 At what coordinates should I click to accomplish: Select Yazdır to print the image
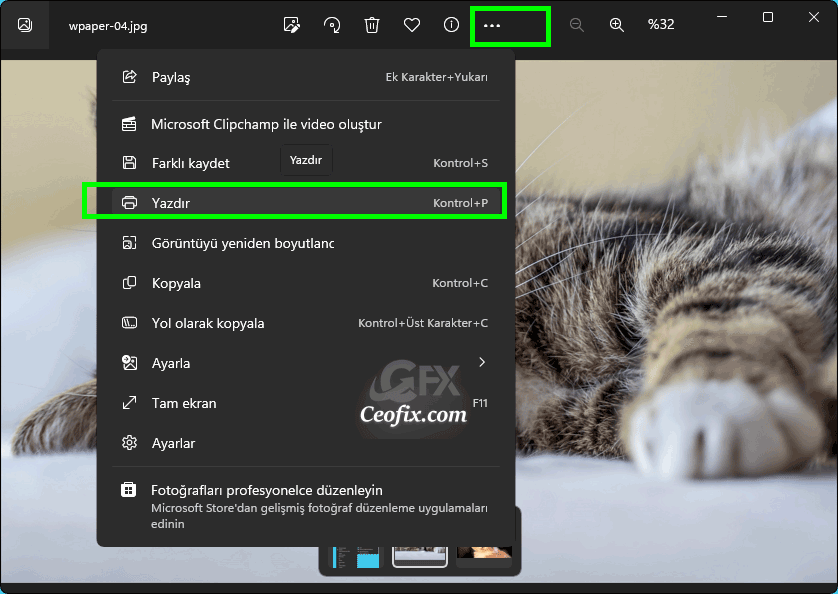click(x=306, y=203)
